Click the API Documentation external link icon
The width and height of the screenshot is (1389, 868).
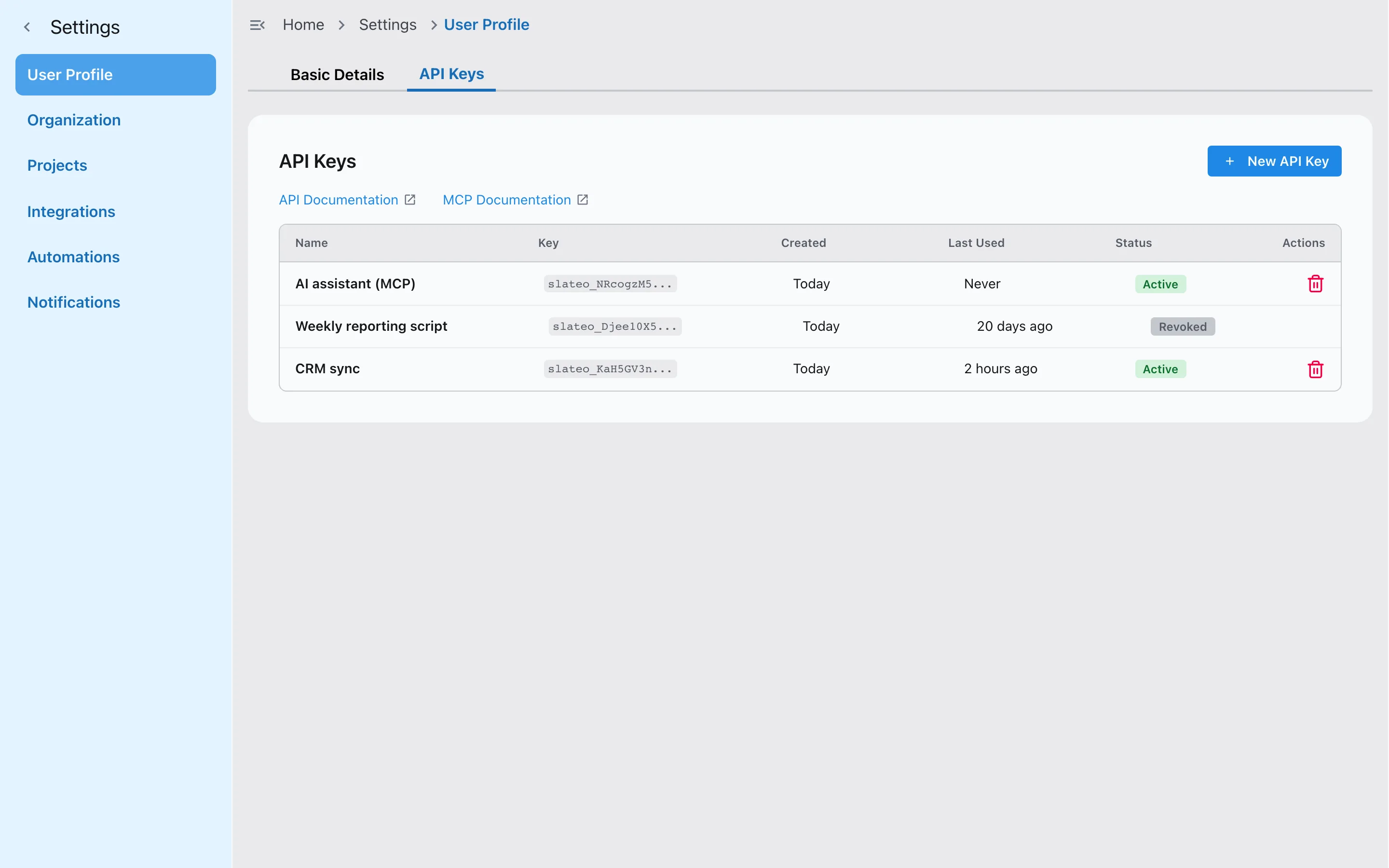coord(410,200)
